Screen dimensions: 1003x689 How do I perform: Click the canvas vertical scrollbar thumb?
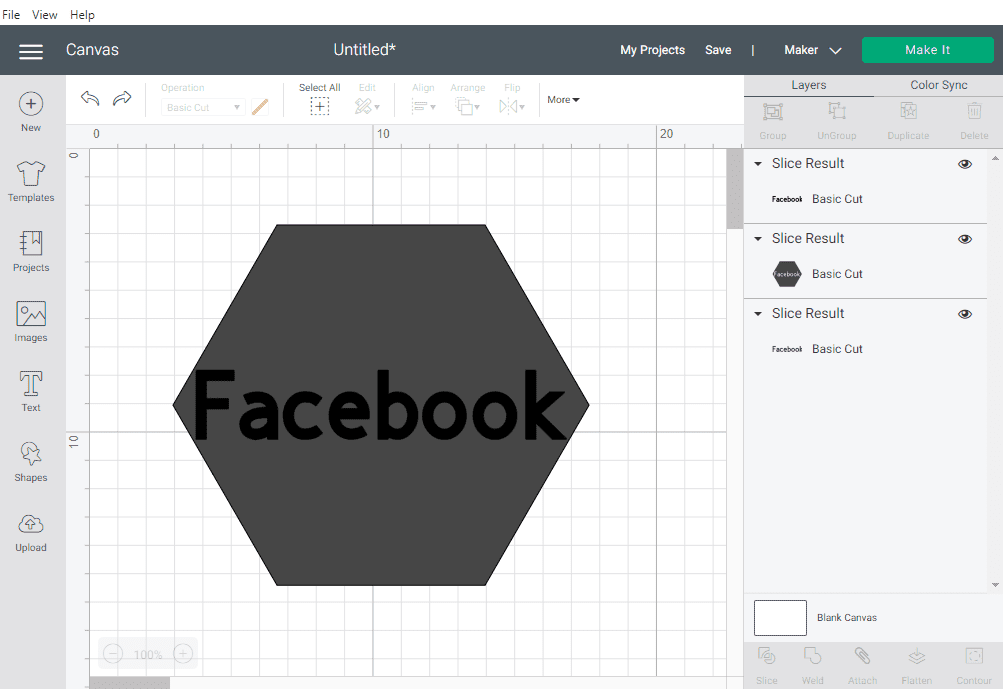(734, 189)
